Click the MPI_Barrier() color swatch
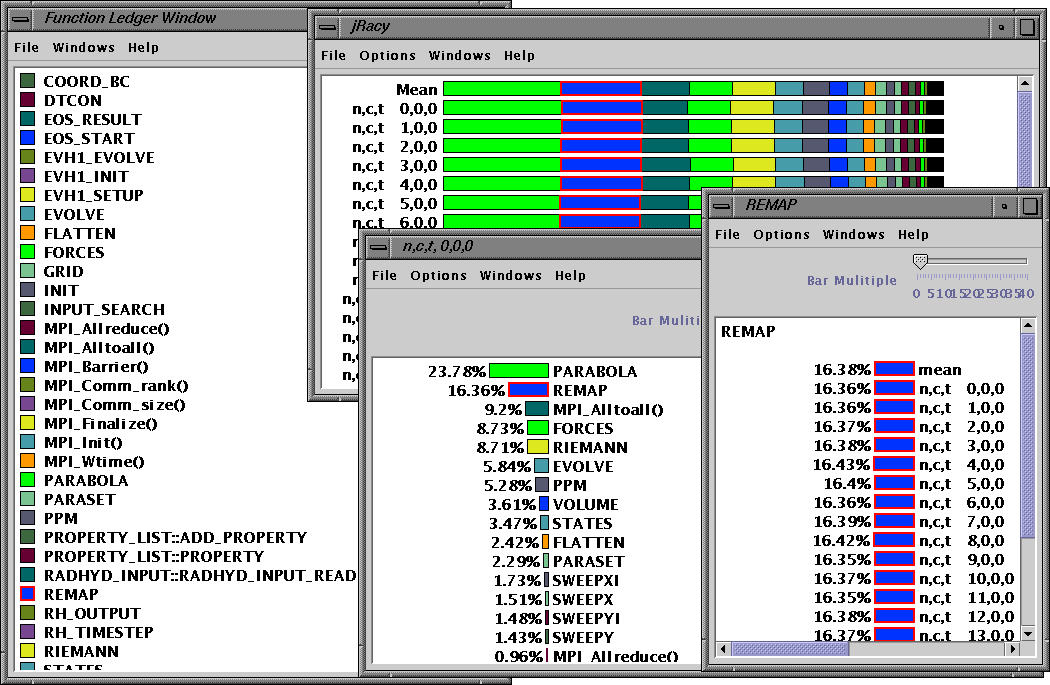 coord(27,366)
